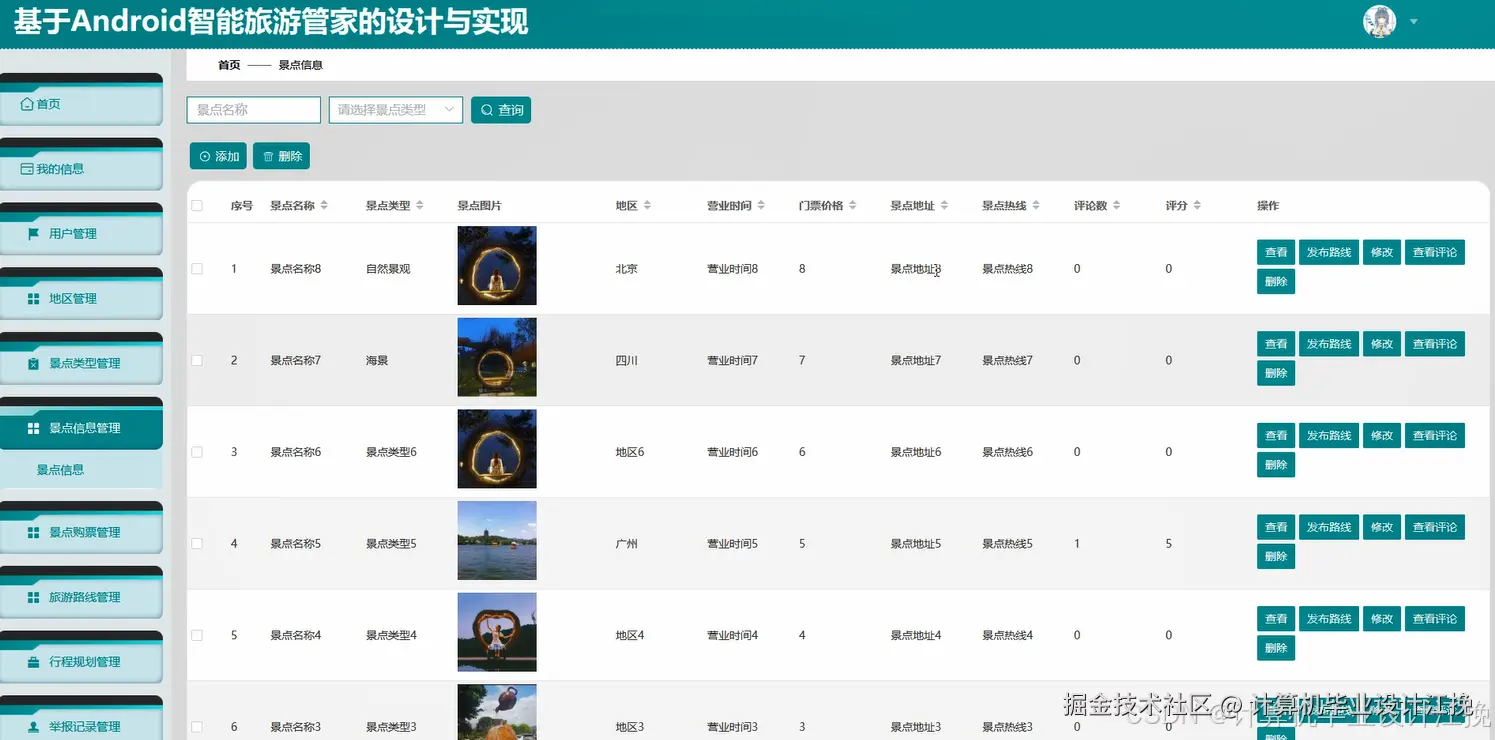The height and width of the screenshot is (740, 1495).
Task: Open the thumbnail image of 景点名称7
Action: 497,357
